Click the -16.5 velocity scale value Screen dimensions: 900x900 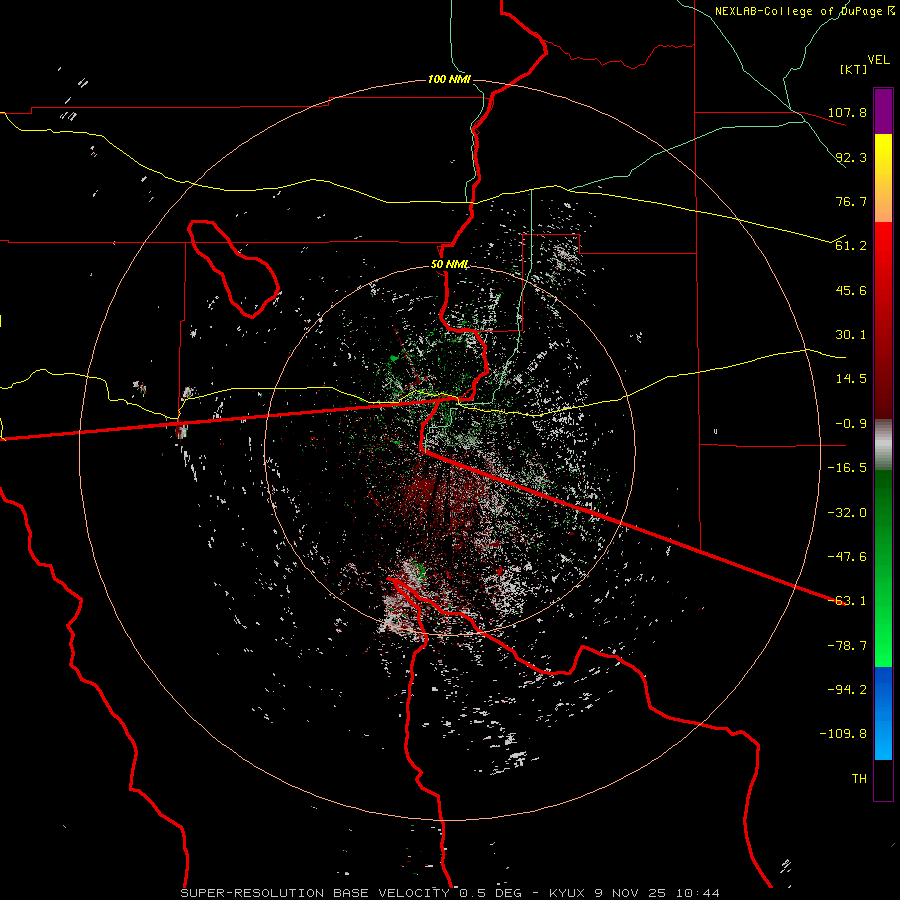pos(847,468)
